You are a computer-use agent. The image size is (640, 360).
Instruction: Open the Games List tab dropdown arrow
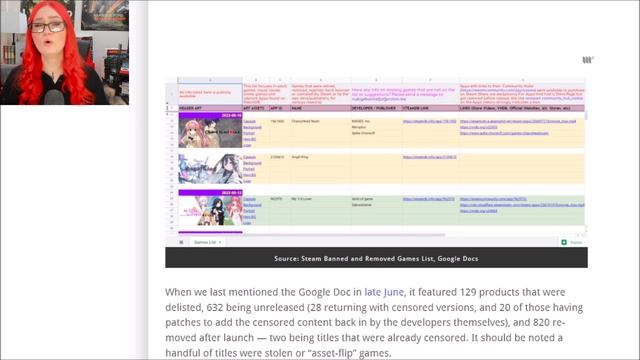click(220, 242)
